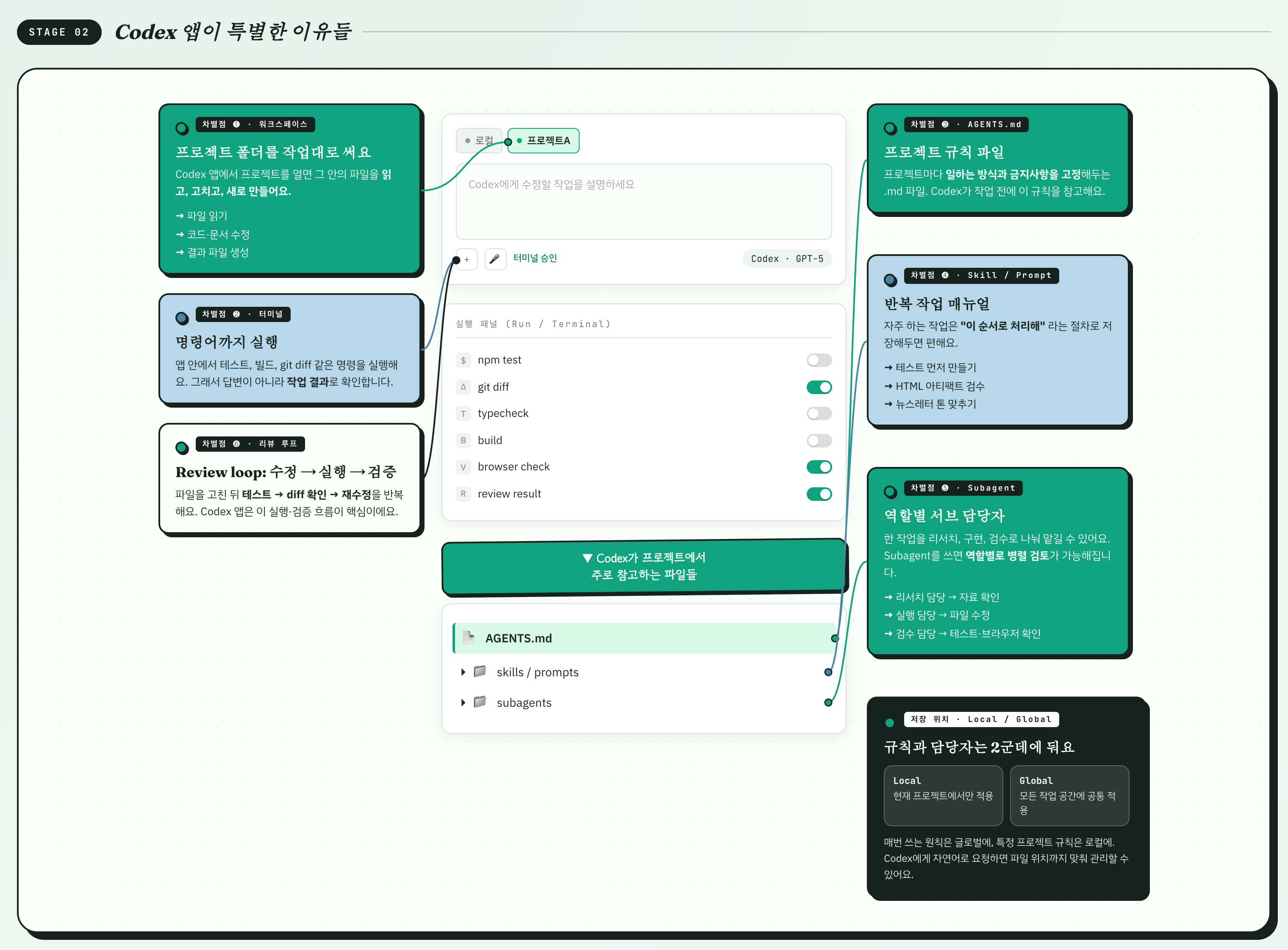Click the npm test command label
The height and width of the screenshot is (950, 1288).
click(x=499, y=360)
